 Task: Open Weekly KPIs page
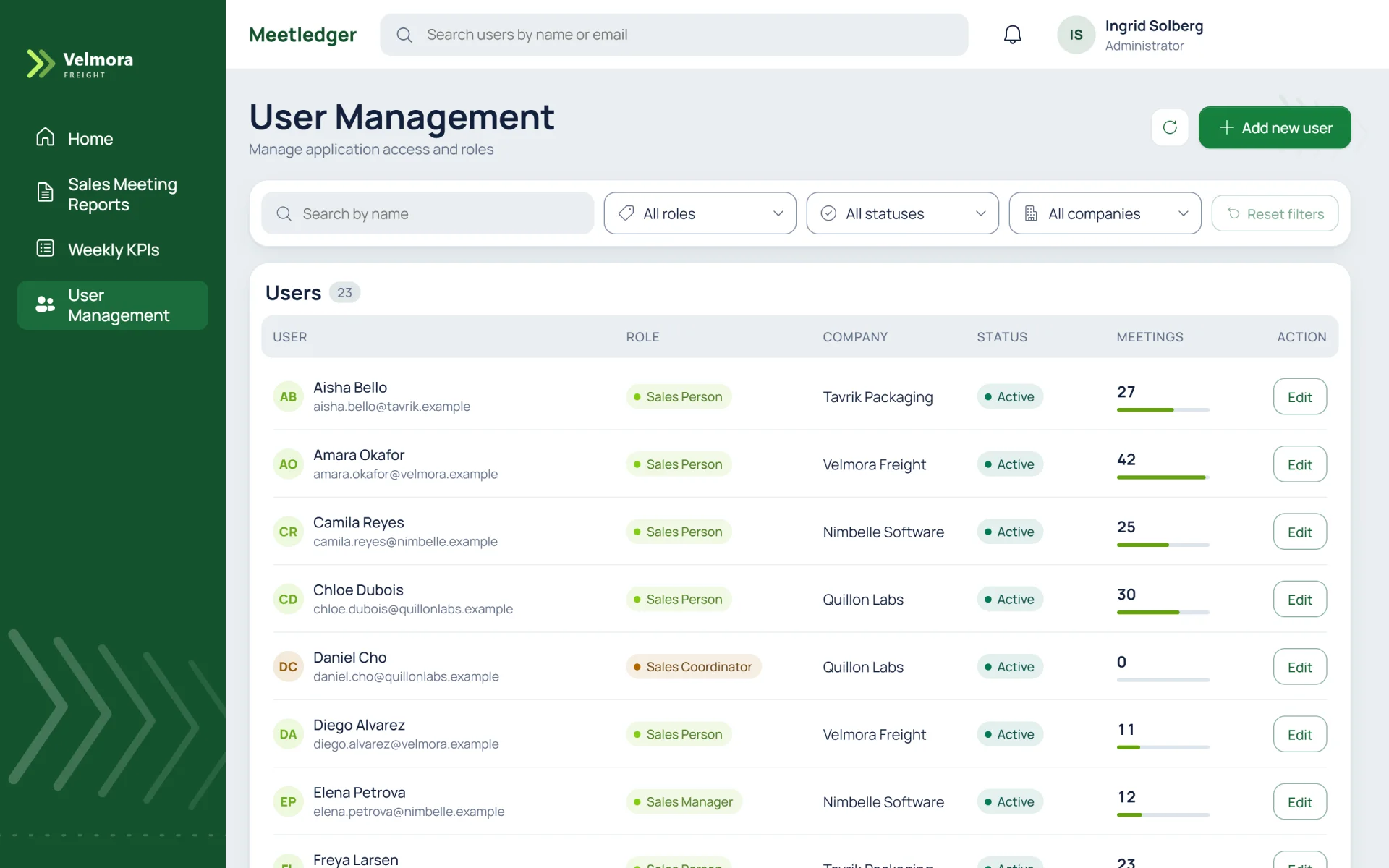coord(113,250)
